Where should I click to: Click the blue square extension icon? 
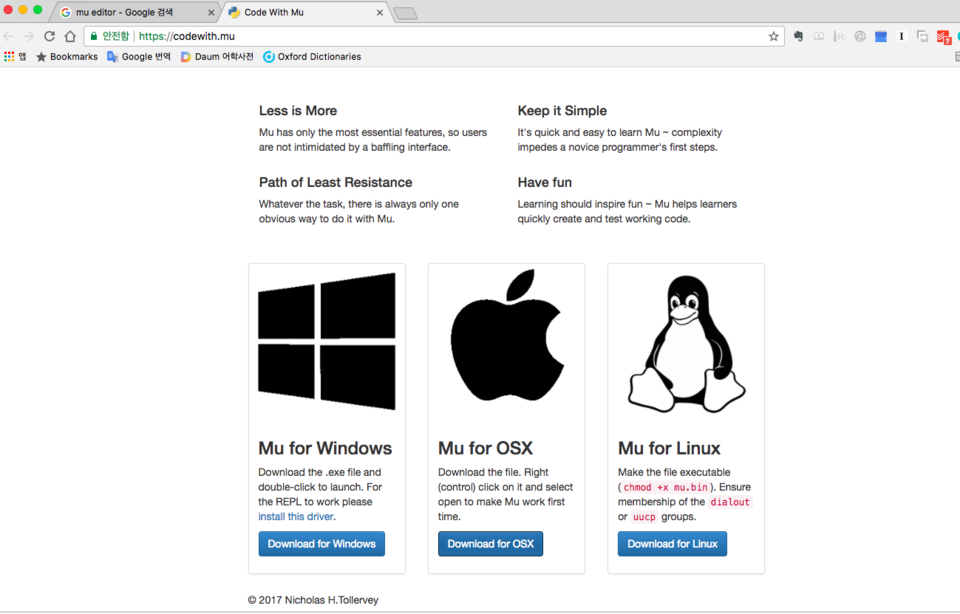pos(881,37)
